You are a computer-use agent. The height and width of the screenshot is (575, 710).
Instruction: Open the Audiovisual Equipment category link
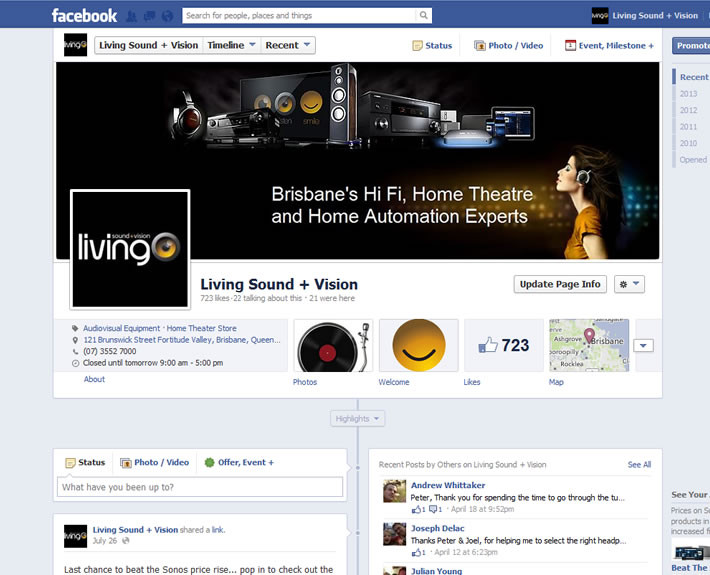(121, 328)
